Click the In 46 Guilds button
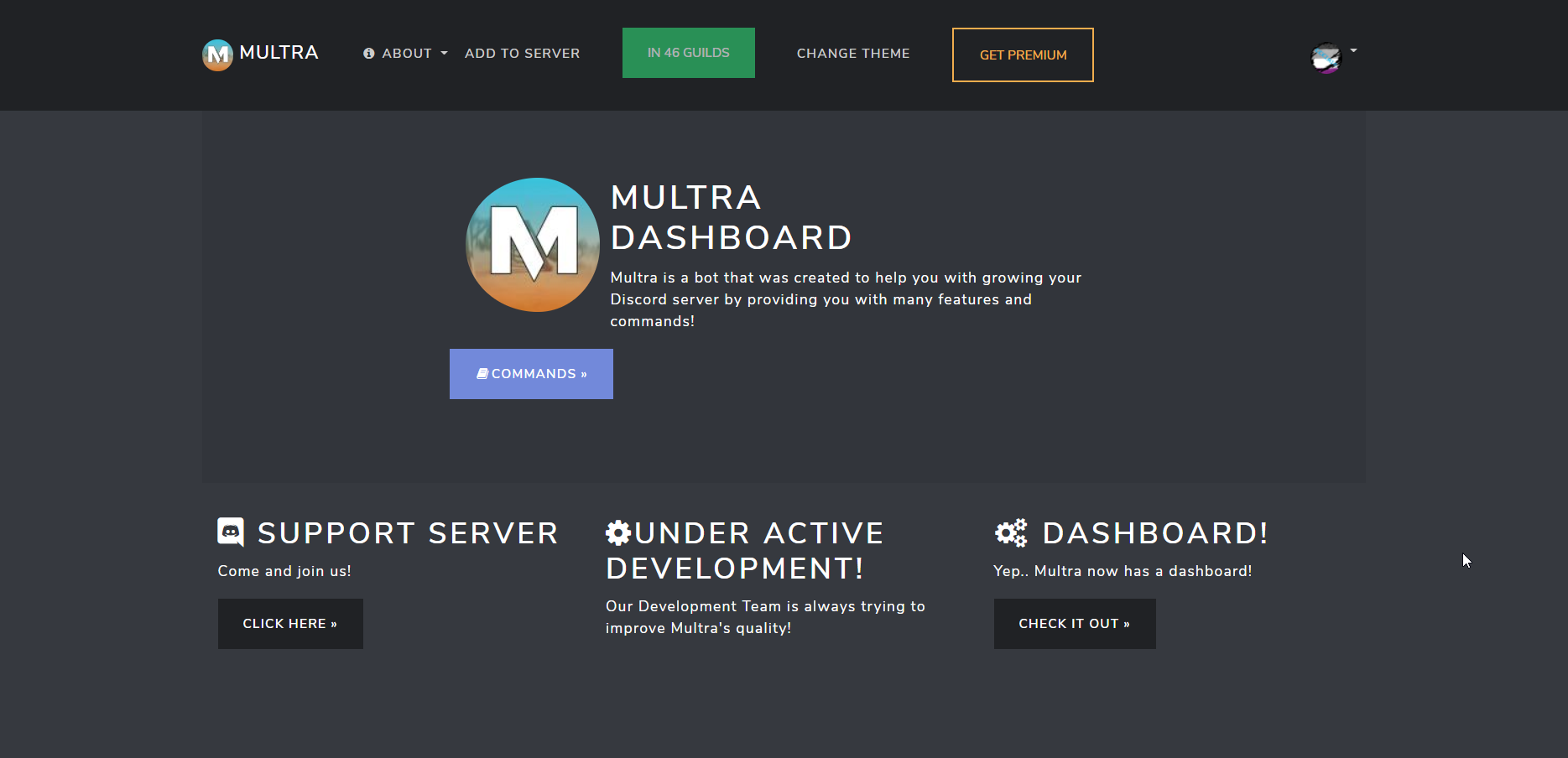This screenshot has height=758, width=1568. tap(689, 53)
